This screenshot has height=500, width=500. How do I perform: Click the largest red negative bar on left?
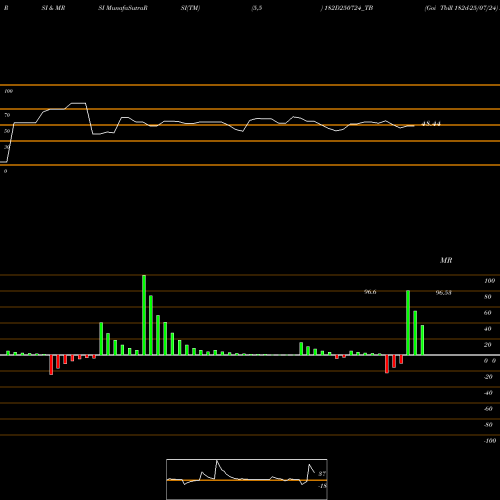point(51,365)
